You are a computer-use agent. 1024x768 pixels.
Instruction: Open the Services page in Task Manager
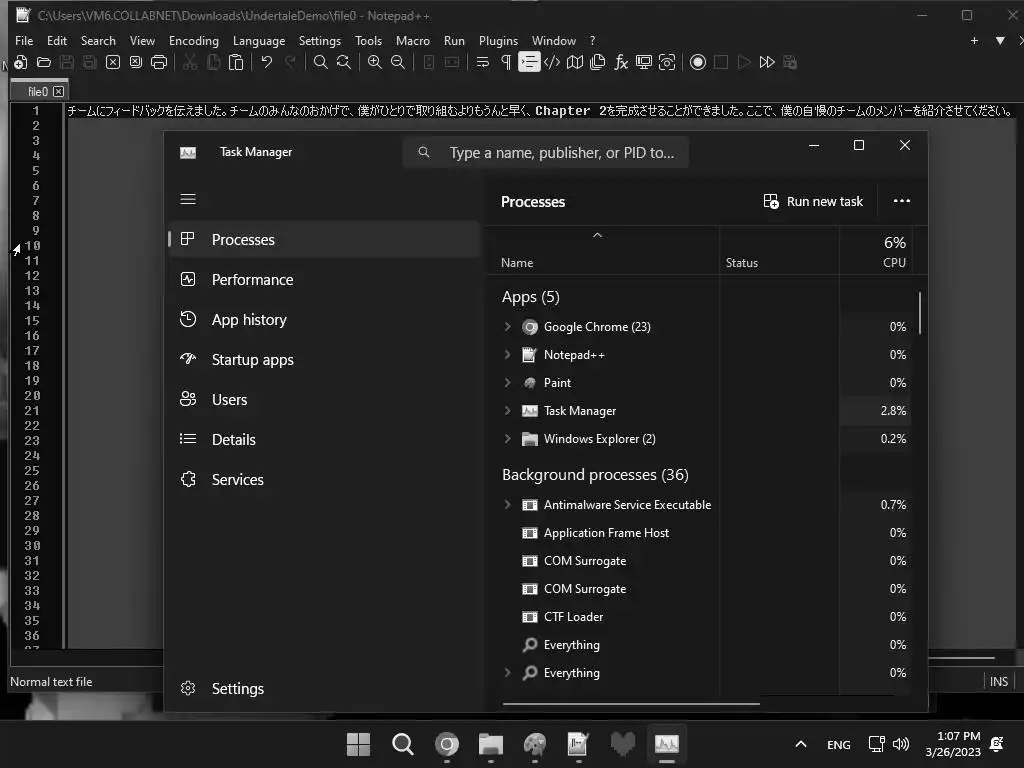tap(325, 479)
